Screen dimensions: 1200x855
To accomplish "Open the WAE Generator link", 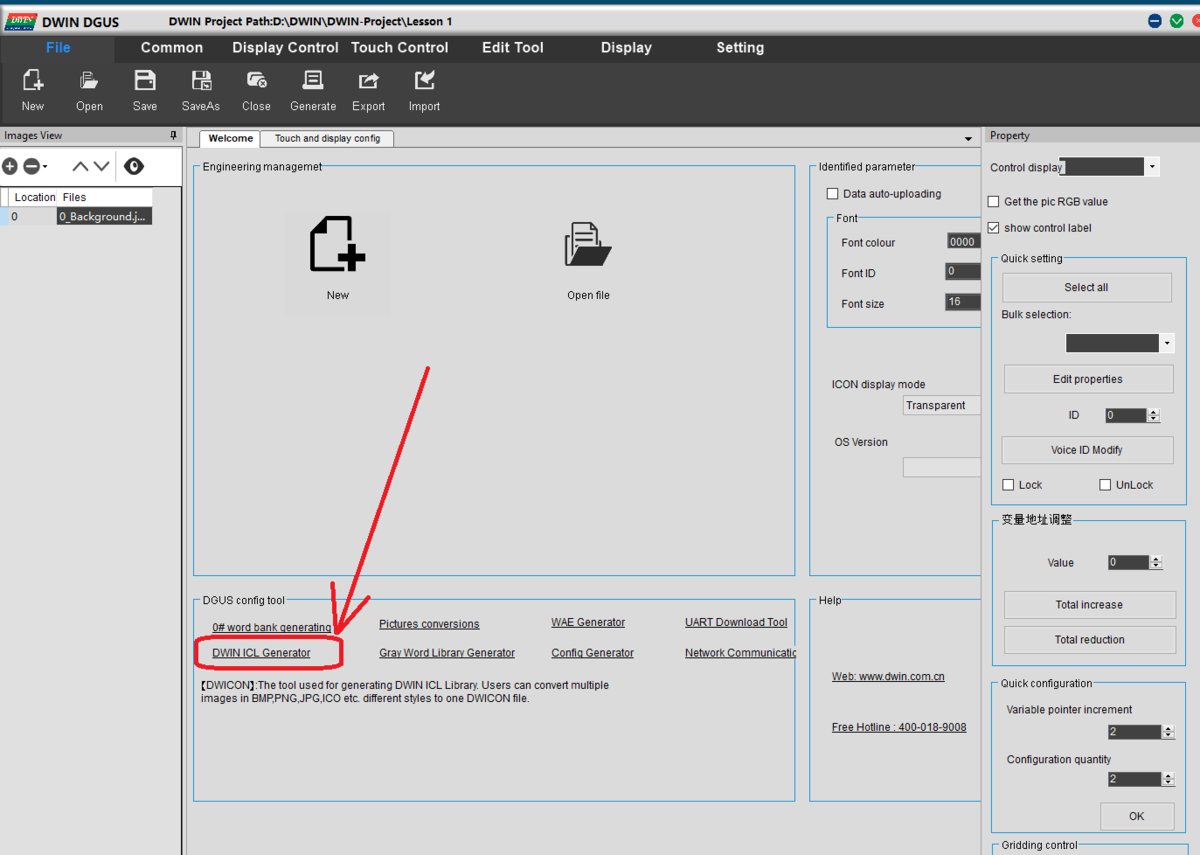I will [x=588, y=622].
